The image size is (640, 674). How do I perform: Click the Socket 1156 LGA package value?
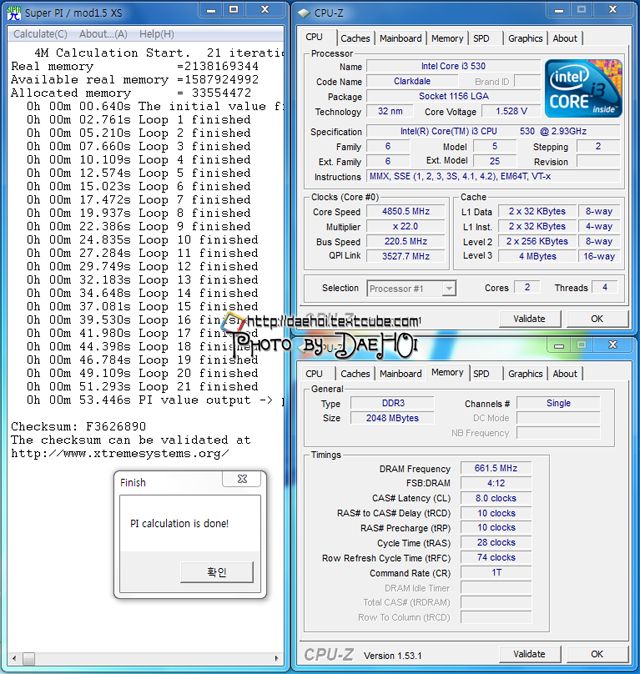[x=453, y=96]
